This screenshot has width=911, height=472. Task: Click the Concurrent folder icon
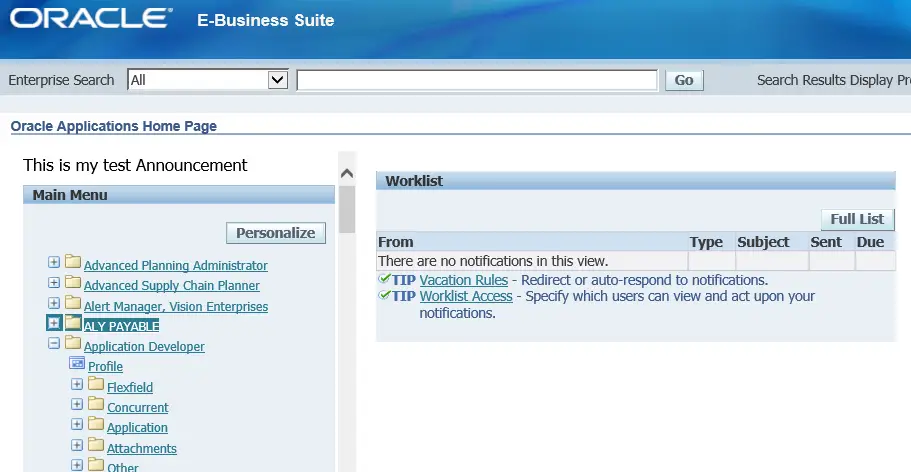[x=96, y=404]
